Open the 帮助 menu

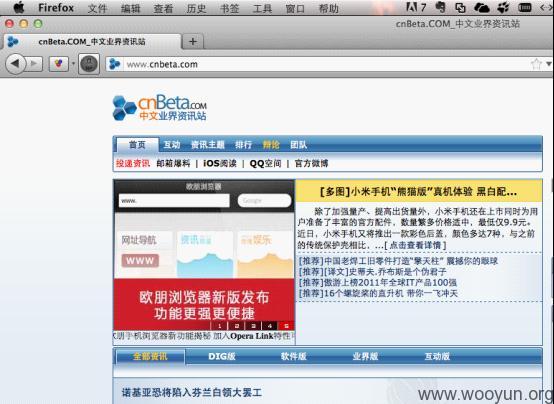(x=328, y=8)
